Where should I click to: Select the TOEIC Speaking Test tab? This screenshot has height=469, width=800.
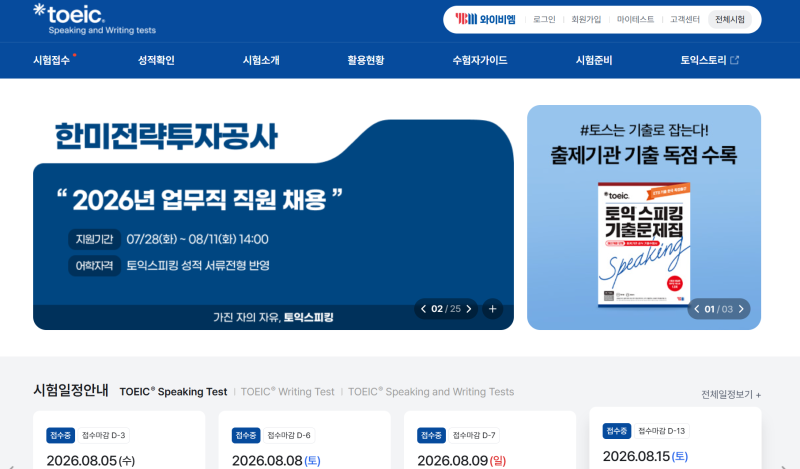[x=173, y=391]
